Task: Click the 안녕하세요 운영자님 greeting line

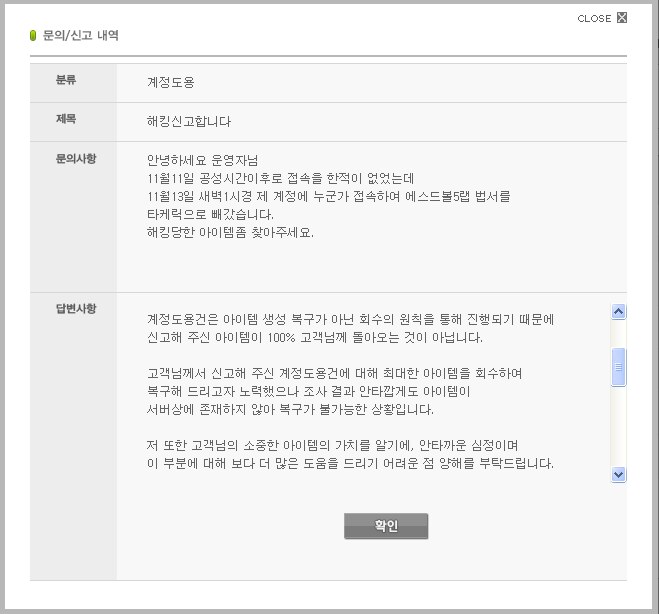Action: click(208, 160)
